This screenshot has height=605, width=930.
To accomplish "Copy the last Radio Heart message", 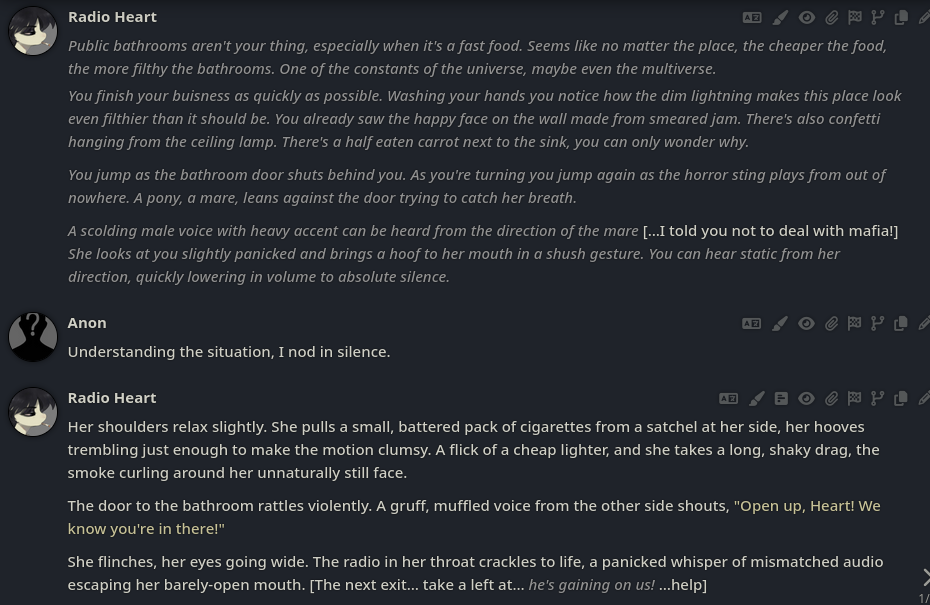I will [901, 399].
